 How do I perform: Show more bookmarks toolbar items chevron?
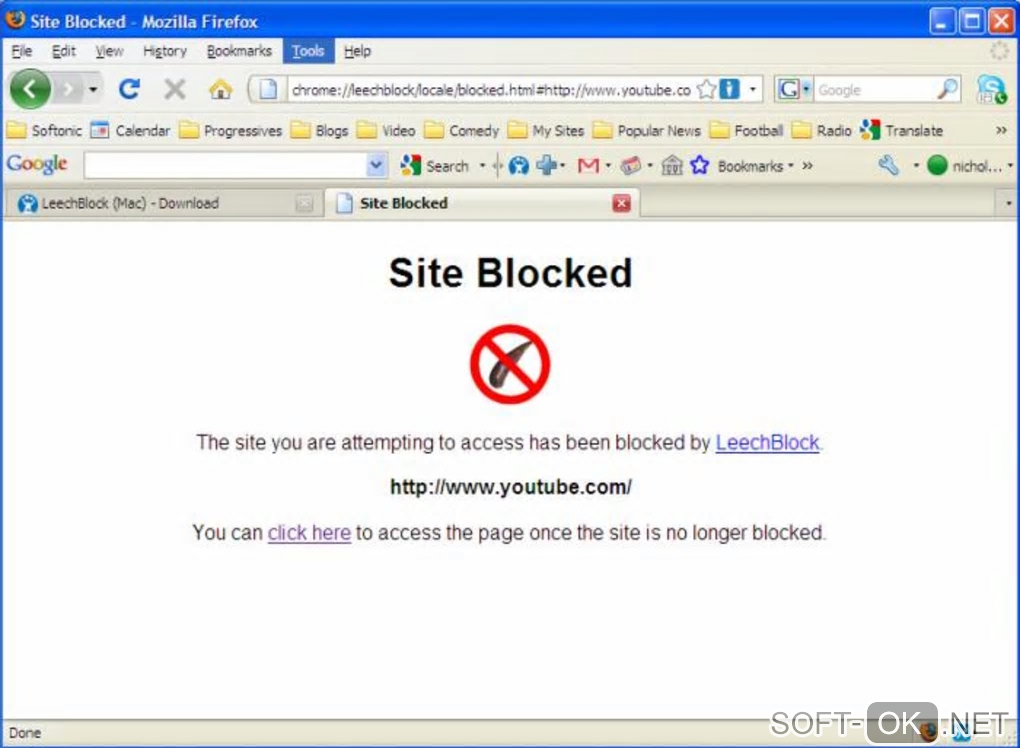click(x=1001, y=131)
